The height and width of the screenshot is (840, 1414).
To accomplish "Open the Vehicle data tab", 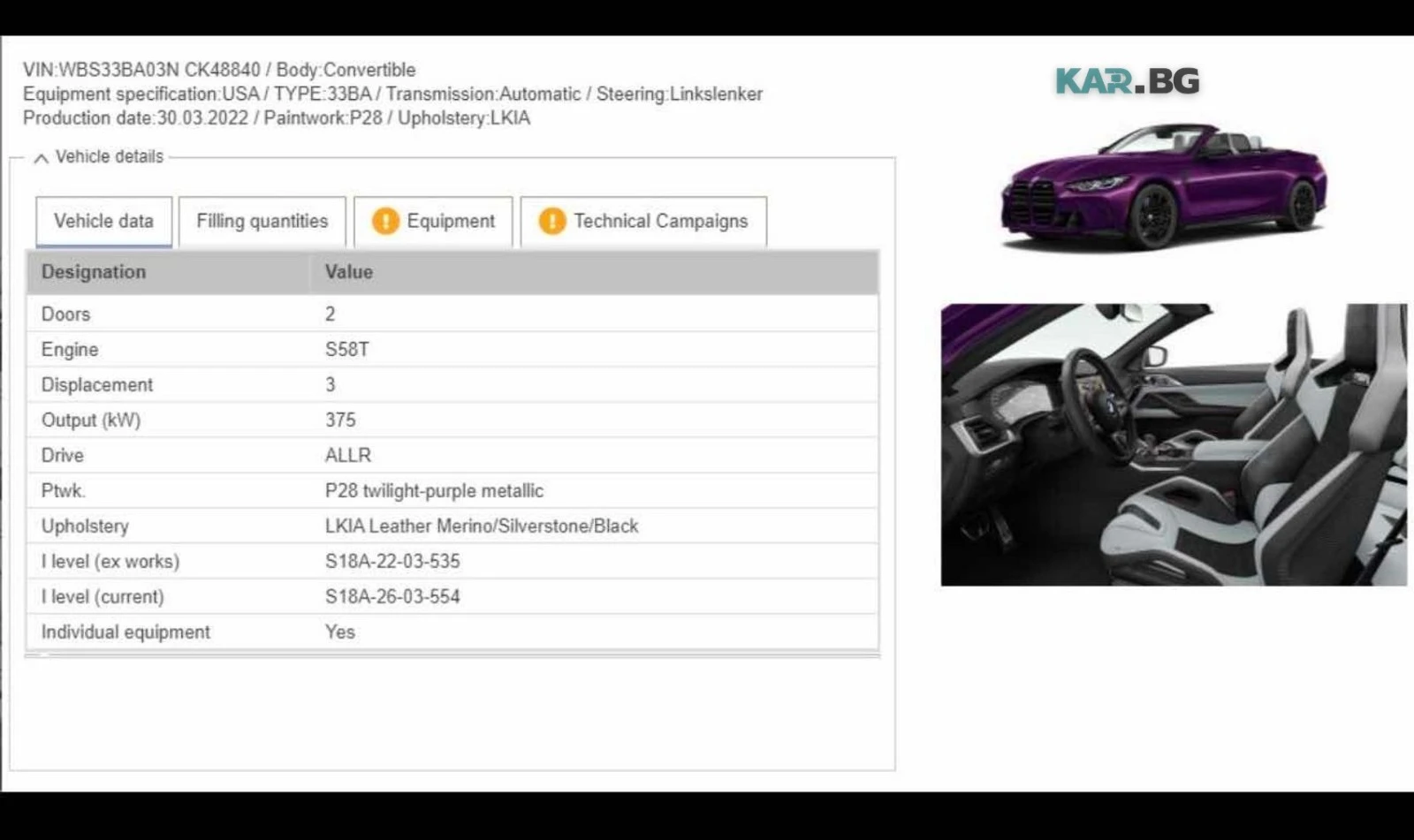I will 103,222.
